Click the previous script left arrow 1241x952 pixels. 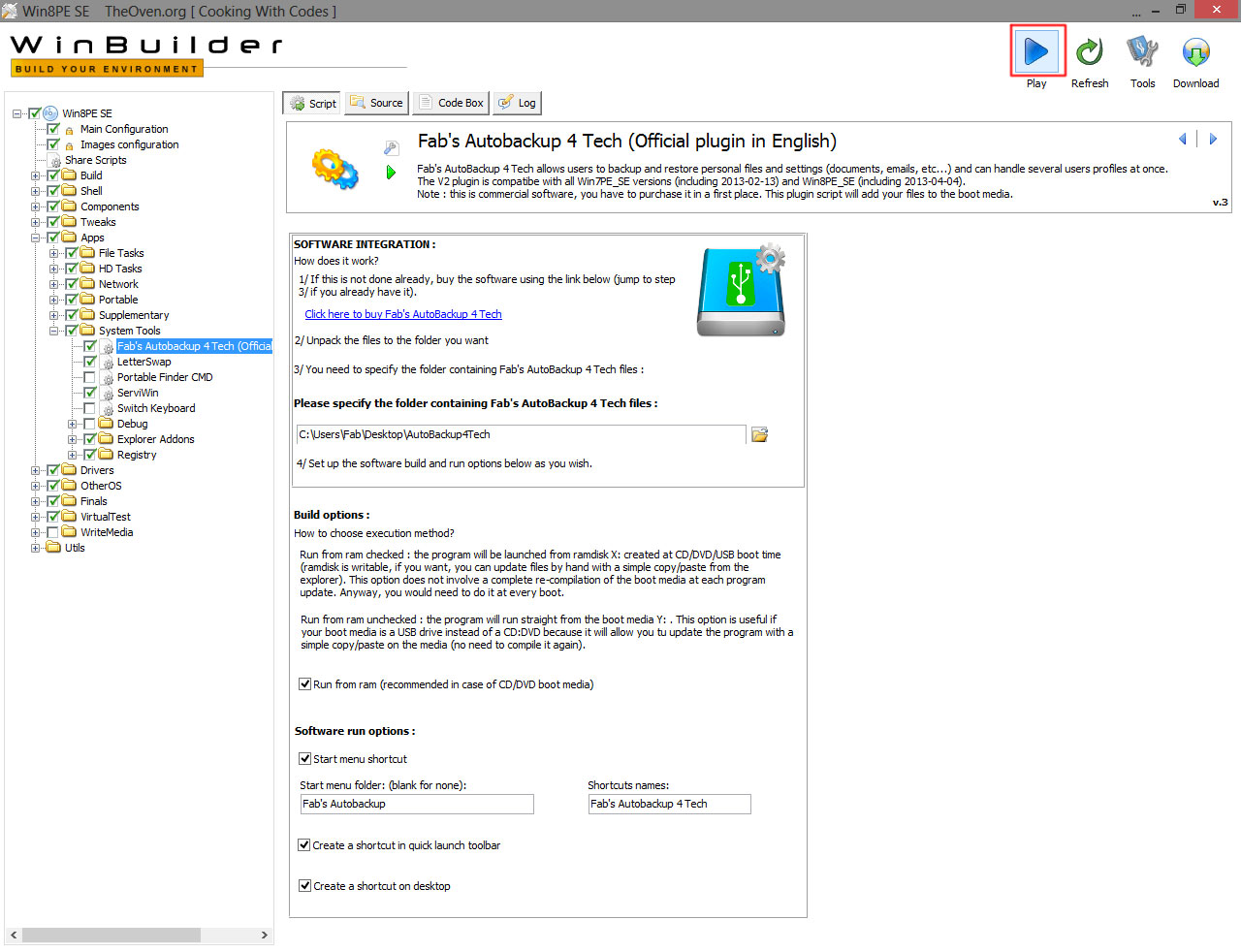coord(1183,139)
